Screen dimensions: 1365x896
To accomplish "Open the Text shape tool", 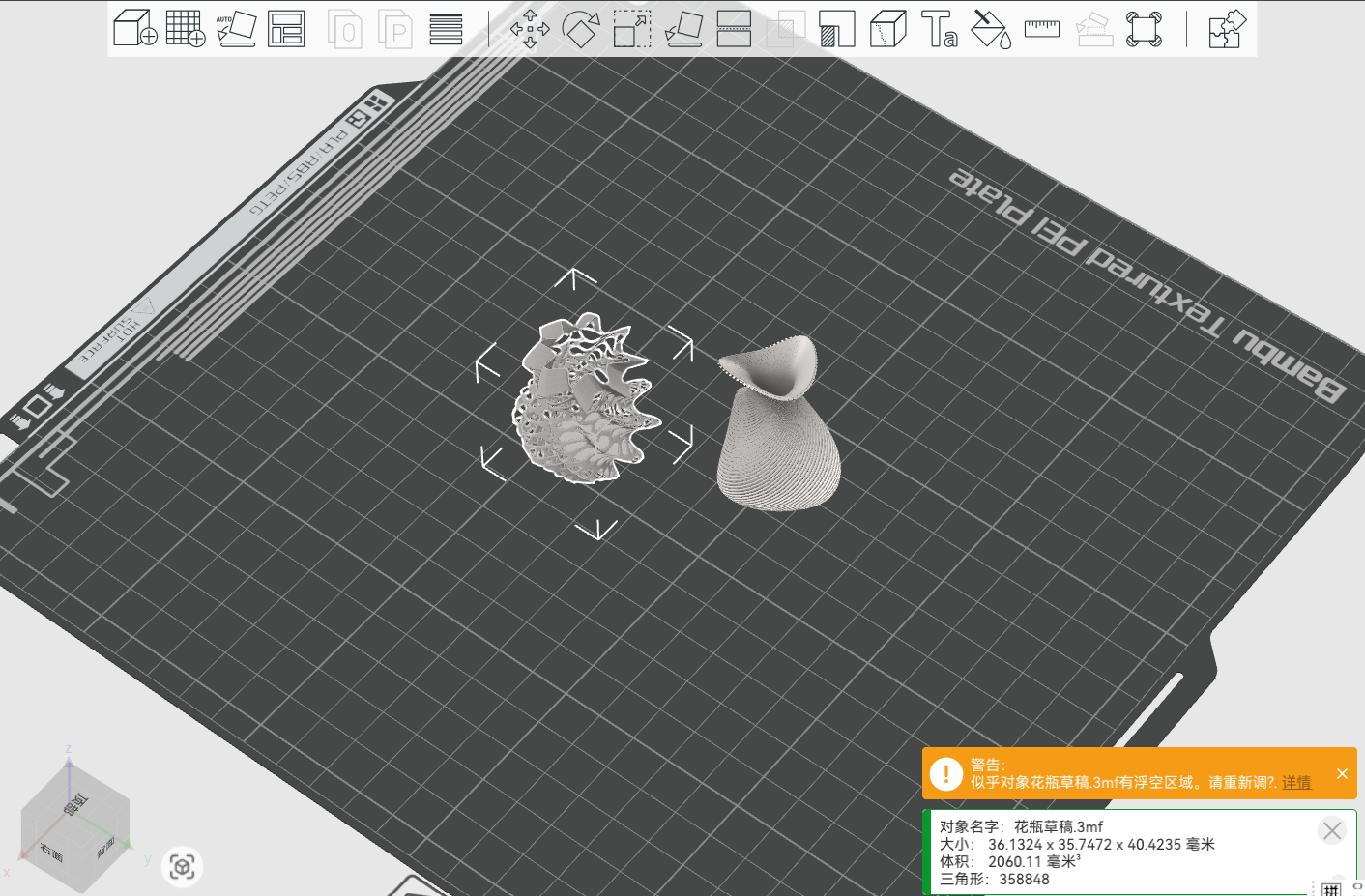I will pyautogui.click(x=940, y=28).
